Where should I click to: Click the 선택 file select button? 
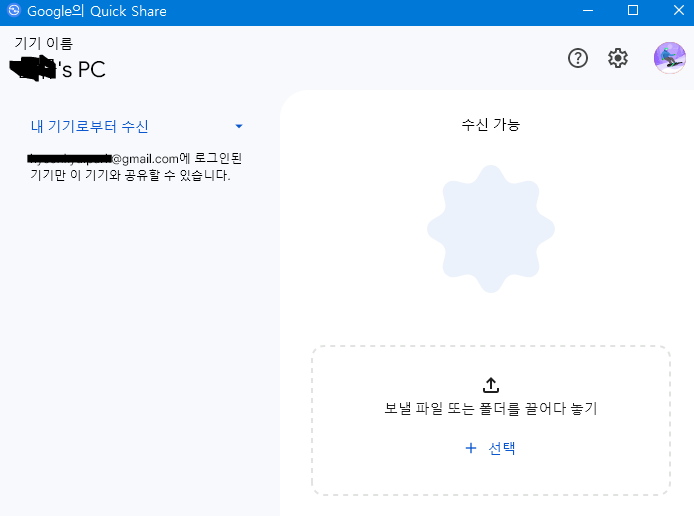coord(490,448)
